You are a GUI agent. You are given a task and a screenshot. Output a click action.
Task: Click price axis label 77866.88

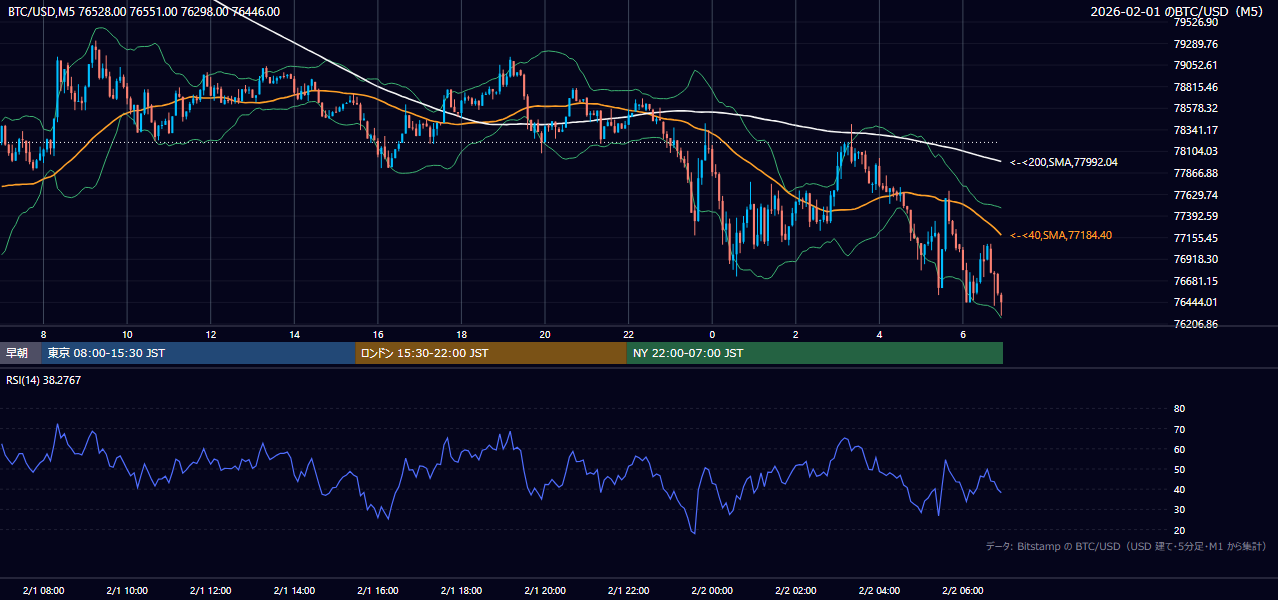(x=1195, y=173)
